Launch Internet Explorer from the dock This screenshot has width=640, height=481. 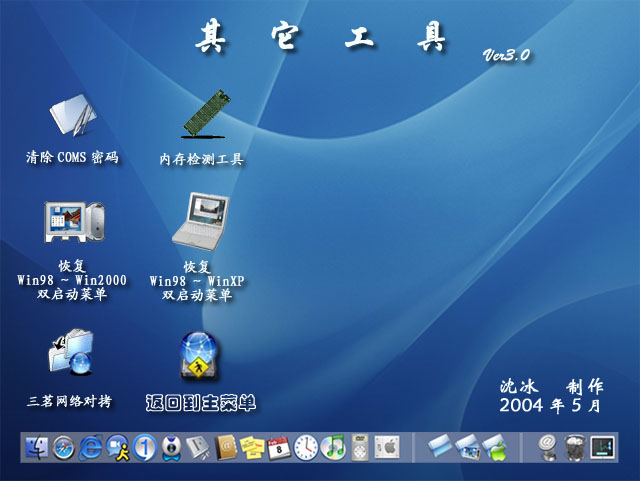point(90,448)
